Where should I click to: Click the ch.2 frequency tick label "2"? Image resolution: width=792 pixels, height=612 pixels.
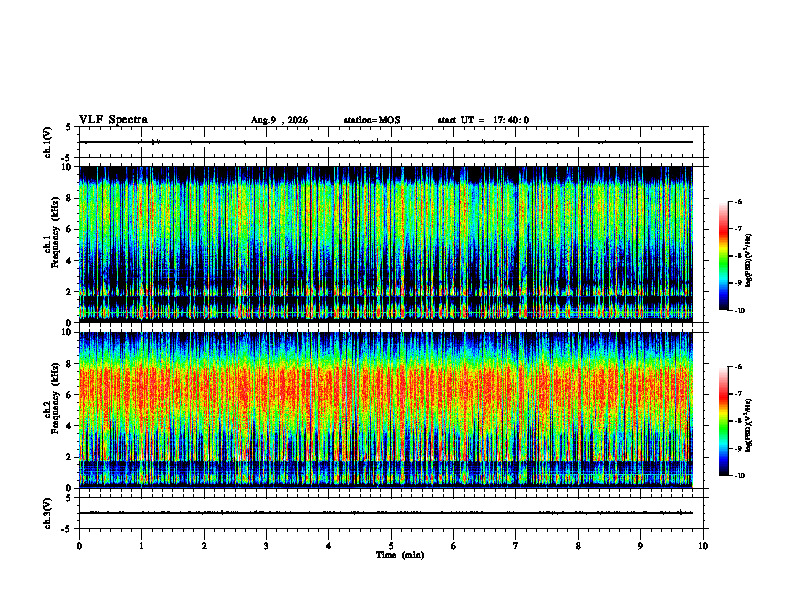pos(70,457)
